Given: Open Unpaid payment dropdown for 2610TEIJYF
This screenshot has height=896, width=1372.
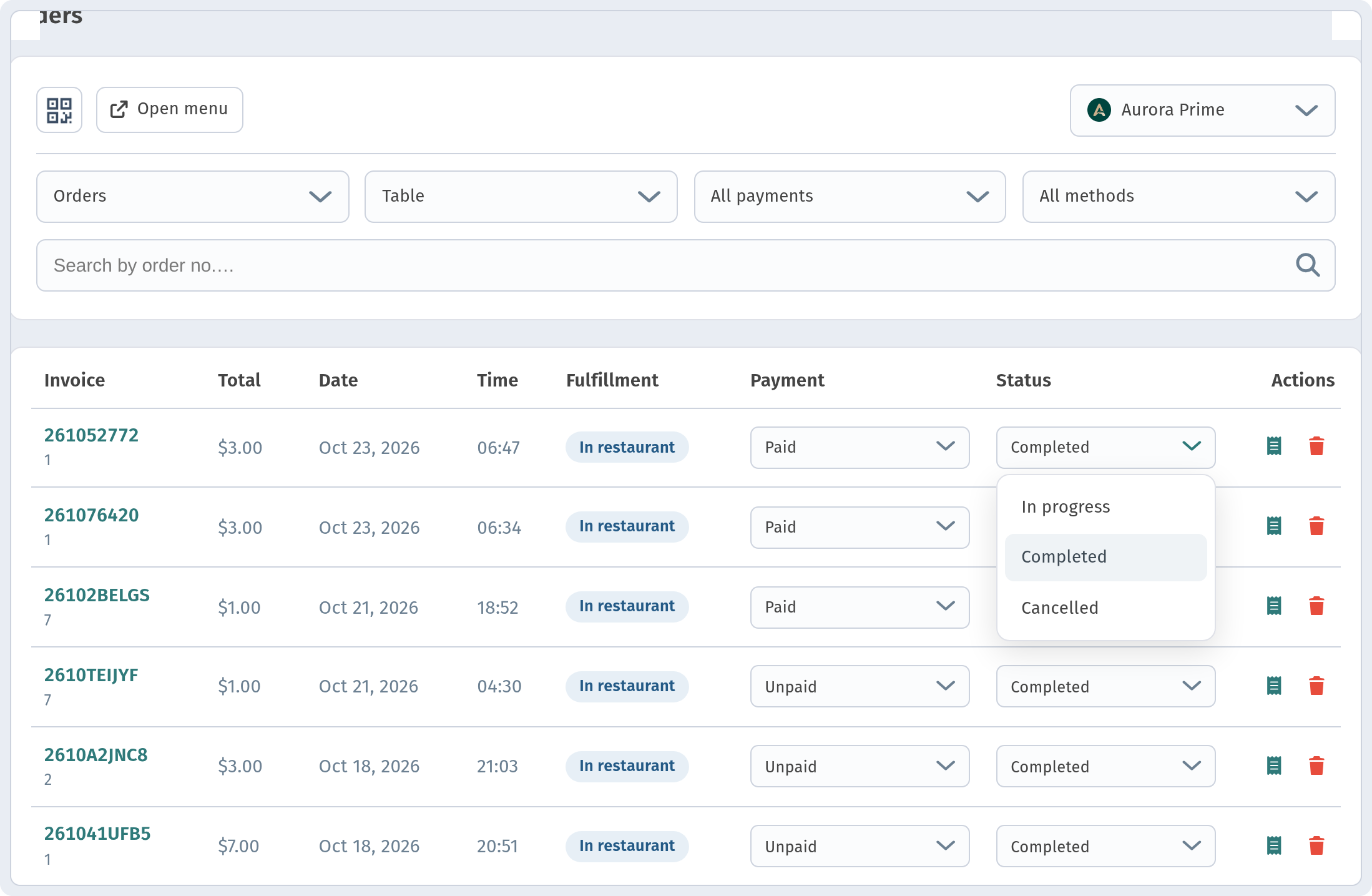Looking at the screenshot, I should tap(860, 686).
